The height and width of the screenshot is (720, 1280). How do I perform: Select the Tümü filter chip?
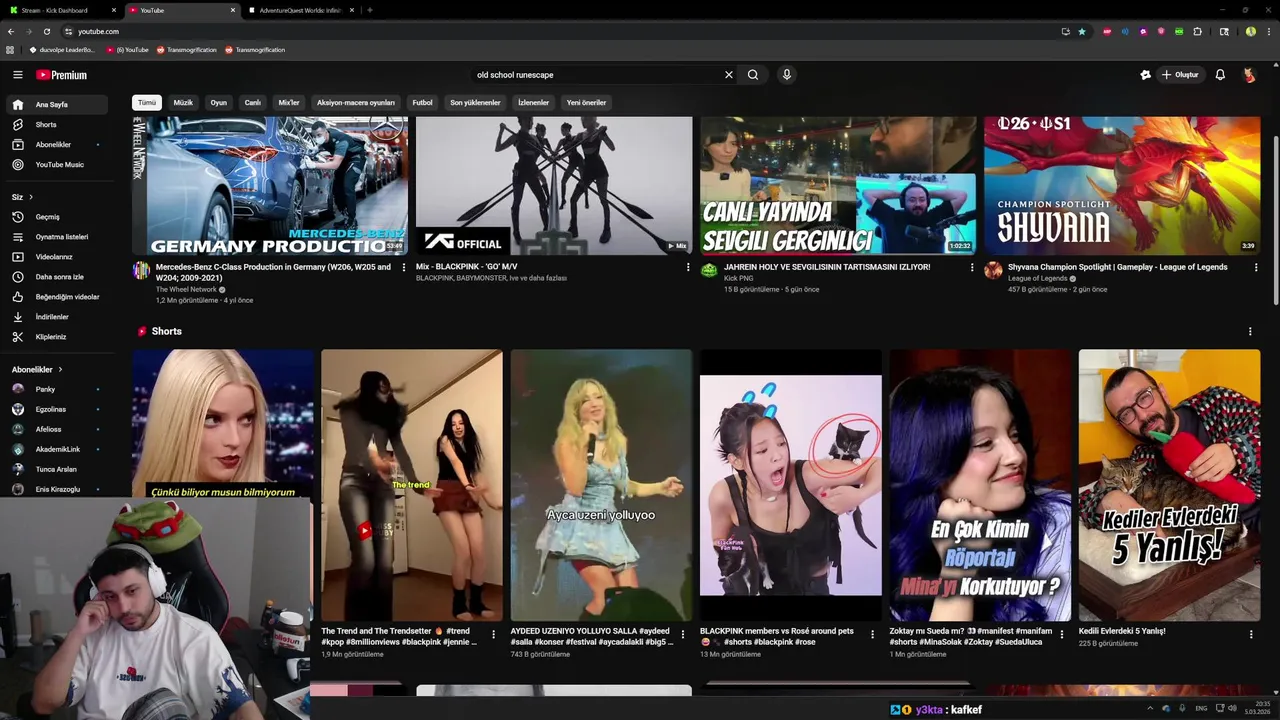click(x=147, y=102)
